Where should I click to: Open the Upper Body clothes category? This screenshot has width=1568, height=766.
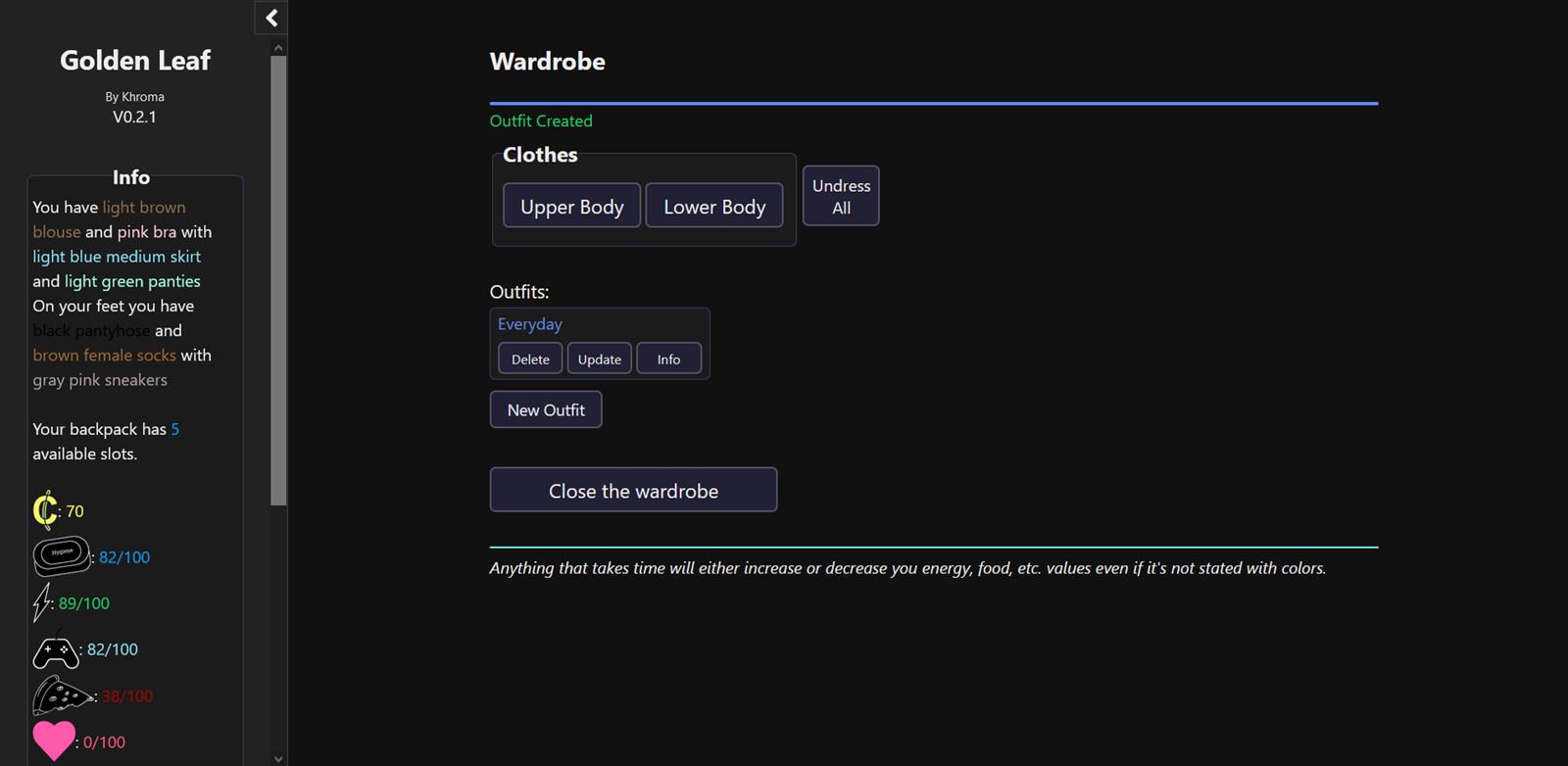coord(571,206)
